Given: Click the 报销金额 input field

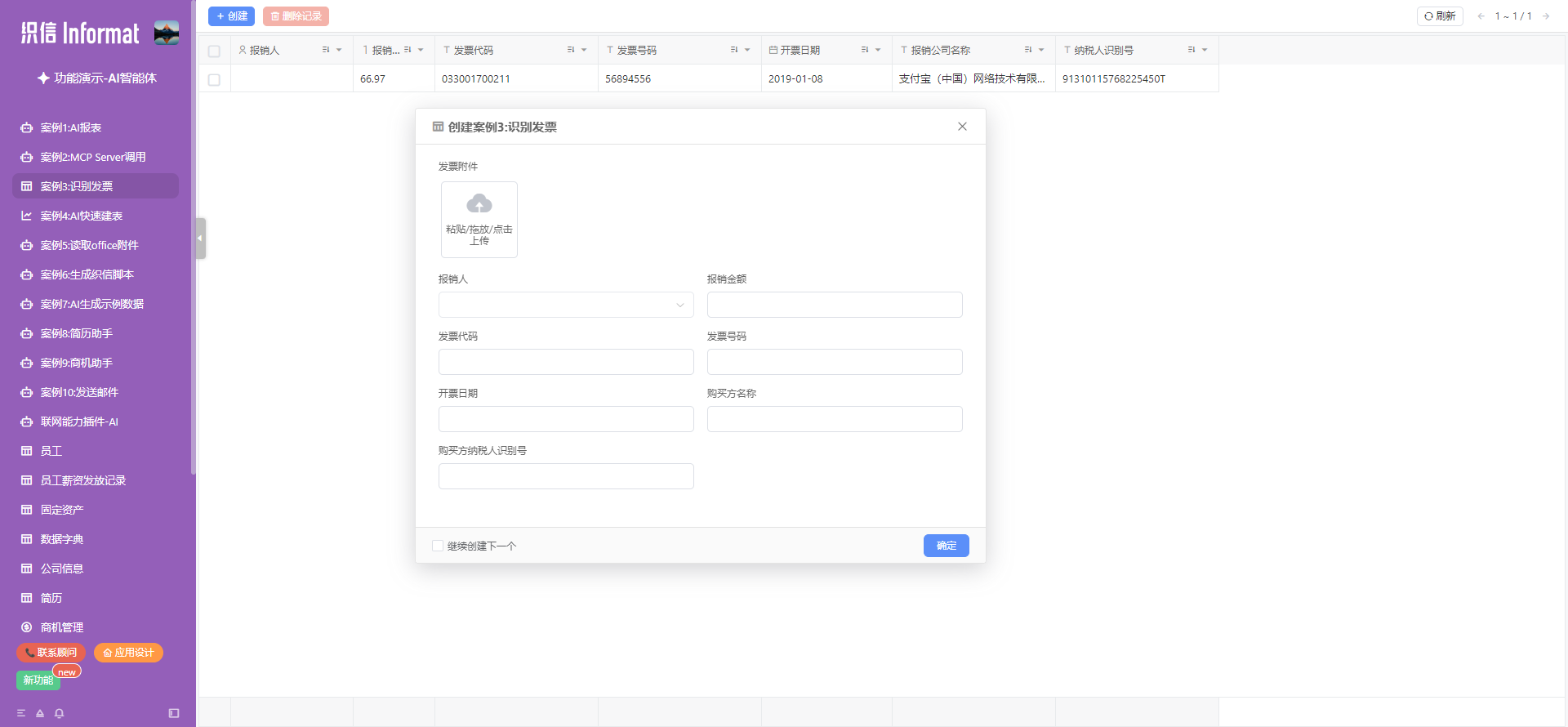Looking at the screenshot, I should (835, 305).
